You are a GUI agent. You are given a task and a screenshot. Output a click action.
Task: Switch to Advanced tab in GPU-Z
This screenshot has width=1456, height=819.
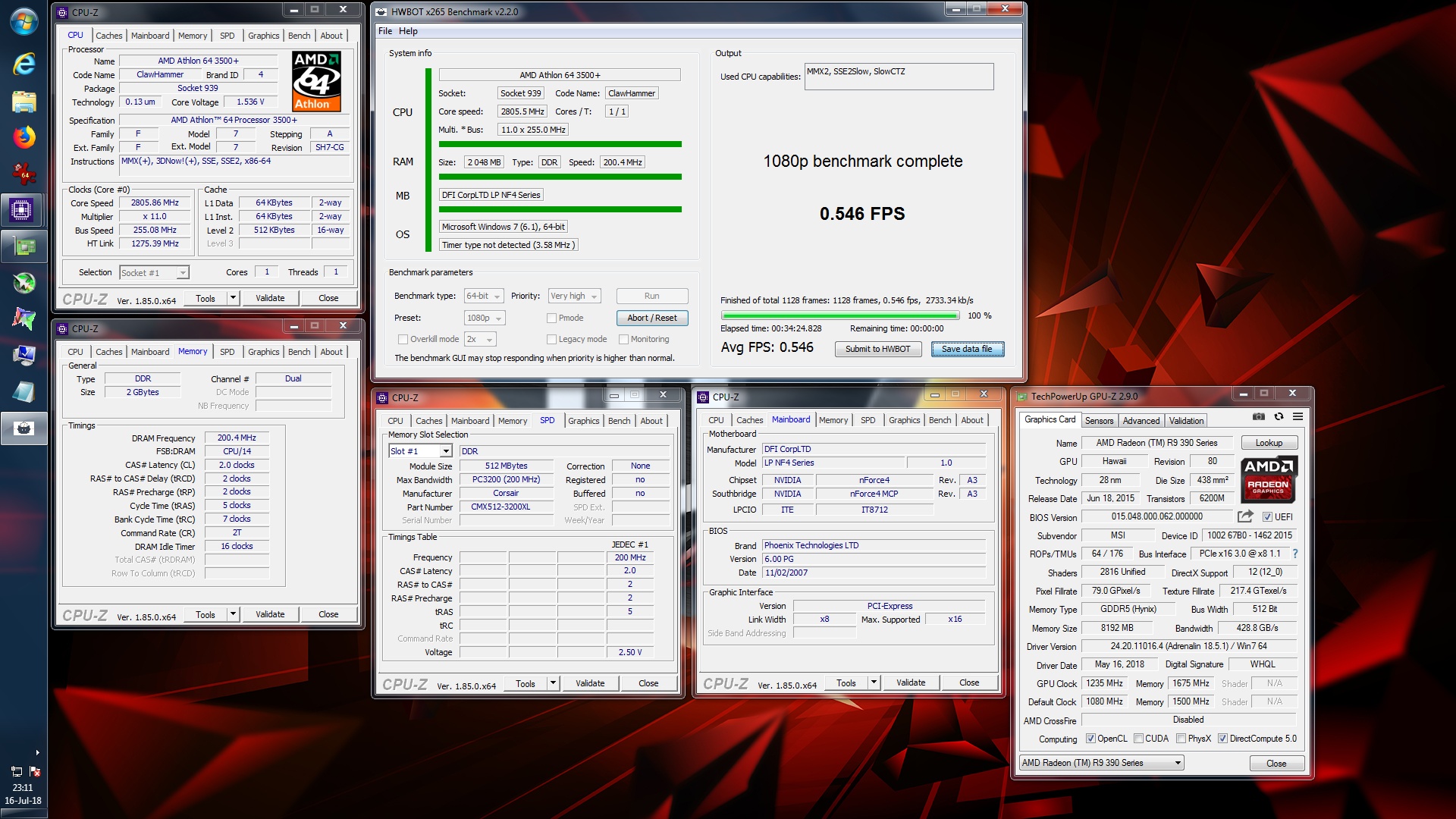point(1141,420)
